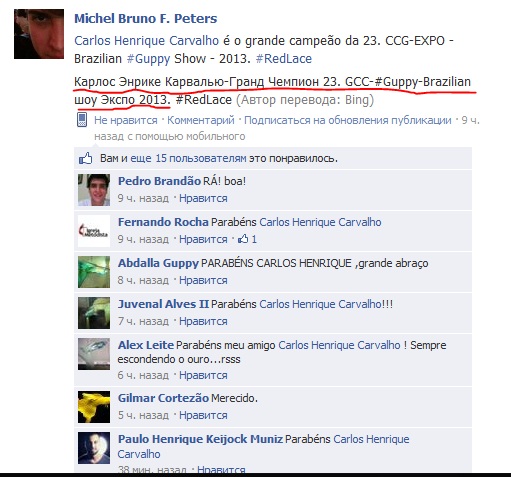Open Pedro Brandão's avatar thumbnail
The height and width of the screenshot is (477, 511).
[x=94, y=190]
